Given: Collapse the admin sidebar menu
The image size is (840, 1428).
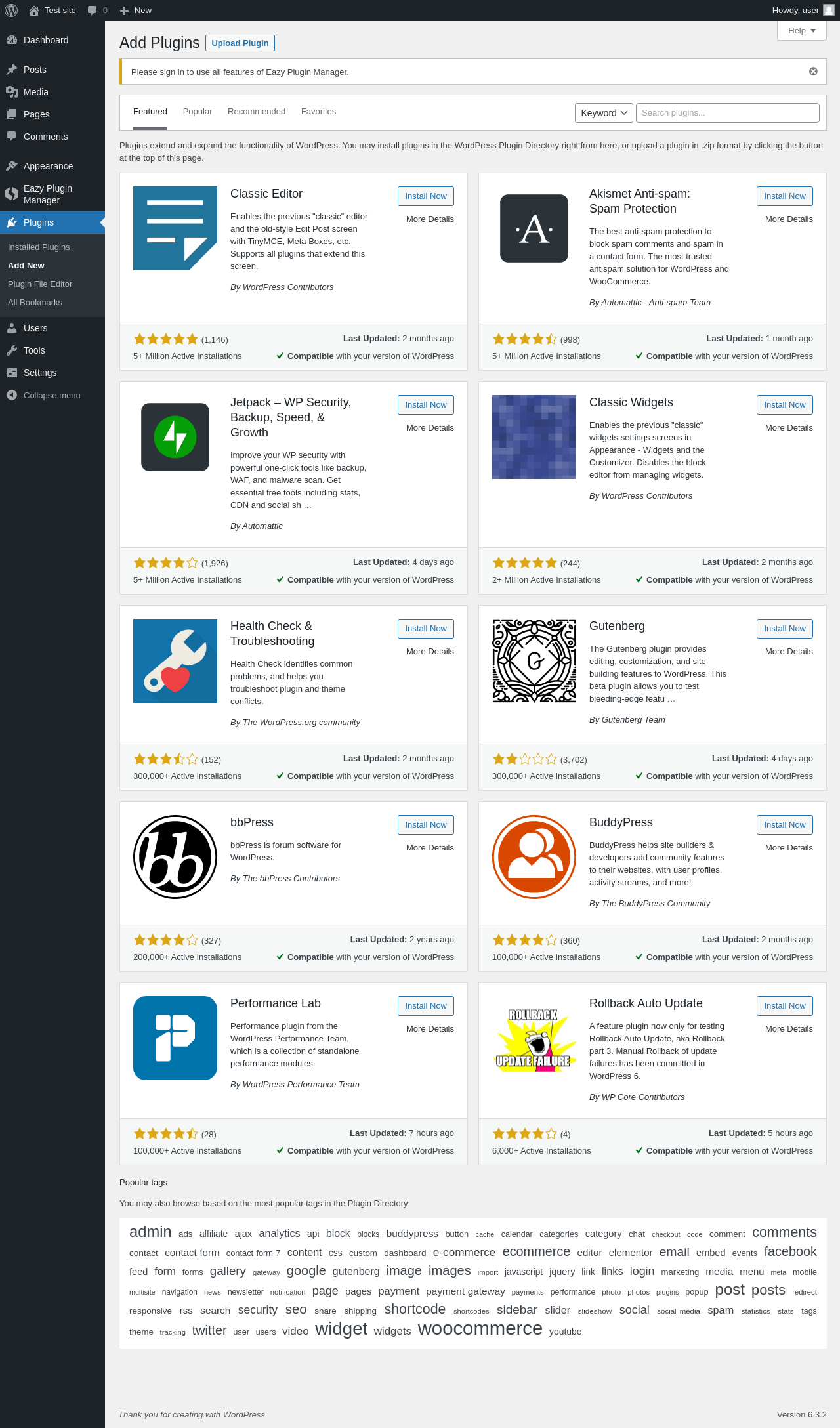Looking at the screenshot, I should click(52, 395).
